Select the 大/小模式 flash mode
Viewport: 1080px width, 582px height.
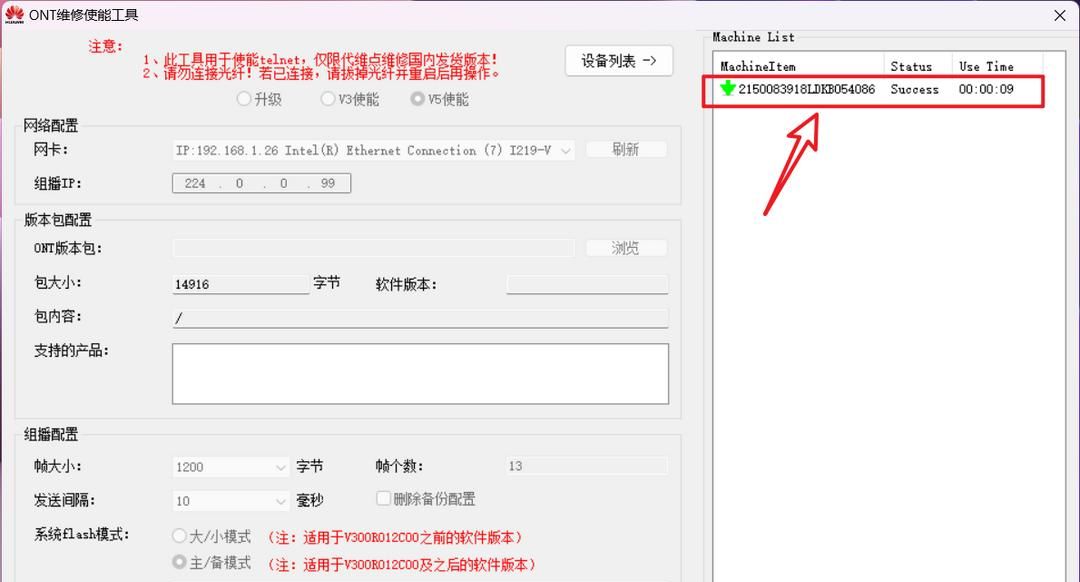[x=179, y=535]
